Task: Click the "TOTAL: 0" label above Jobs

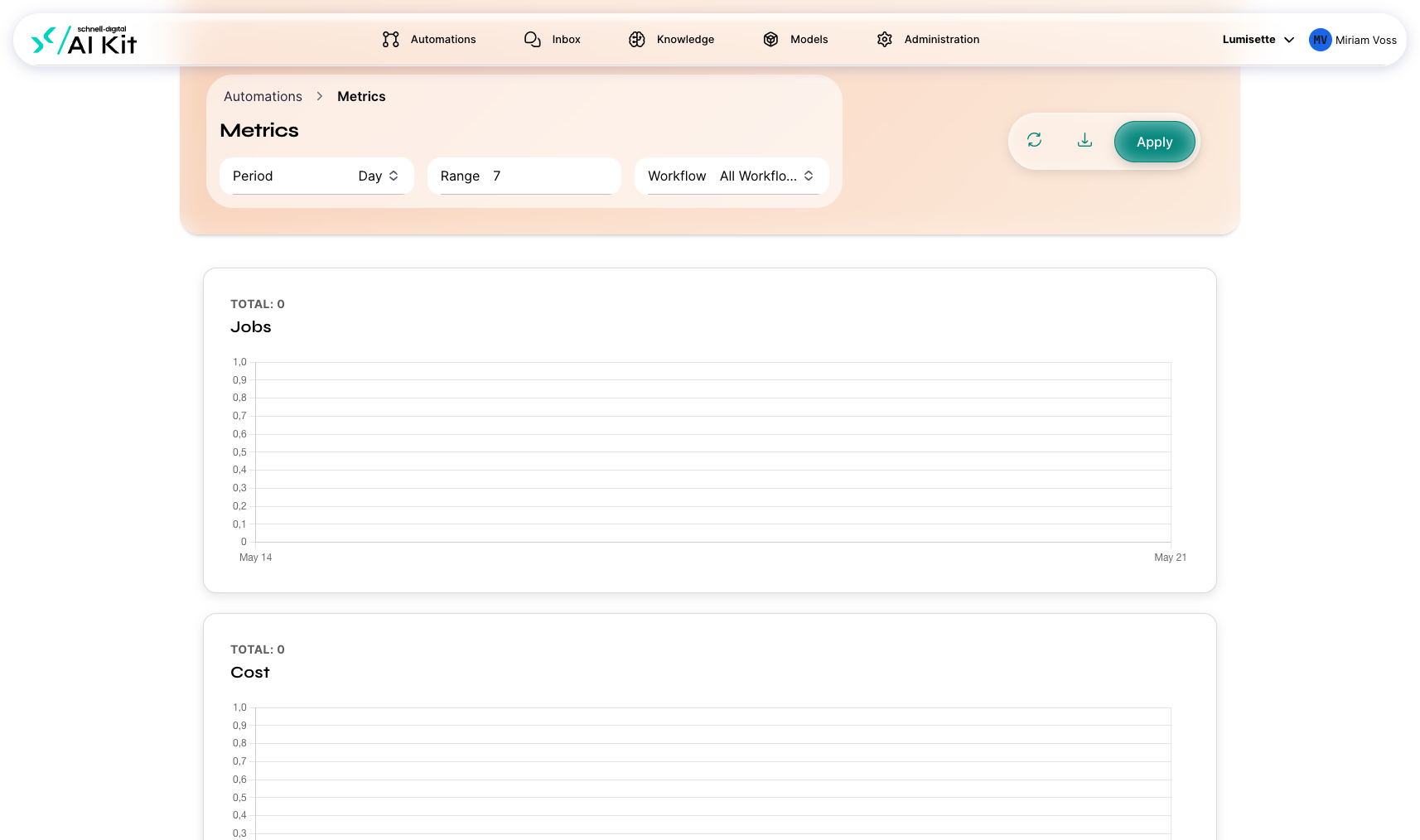Action: coord(258,304)
